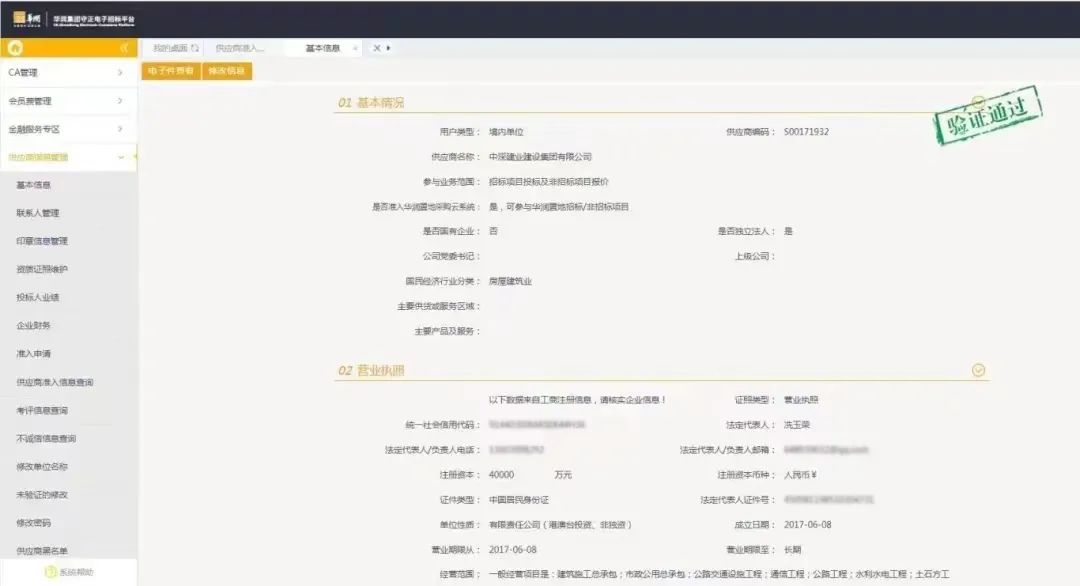The image size is (1080, 586).
Task: Collapse the 01 基本情况 section
Action: 978,102
